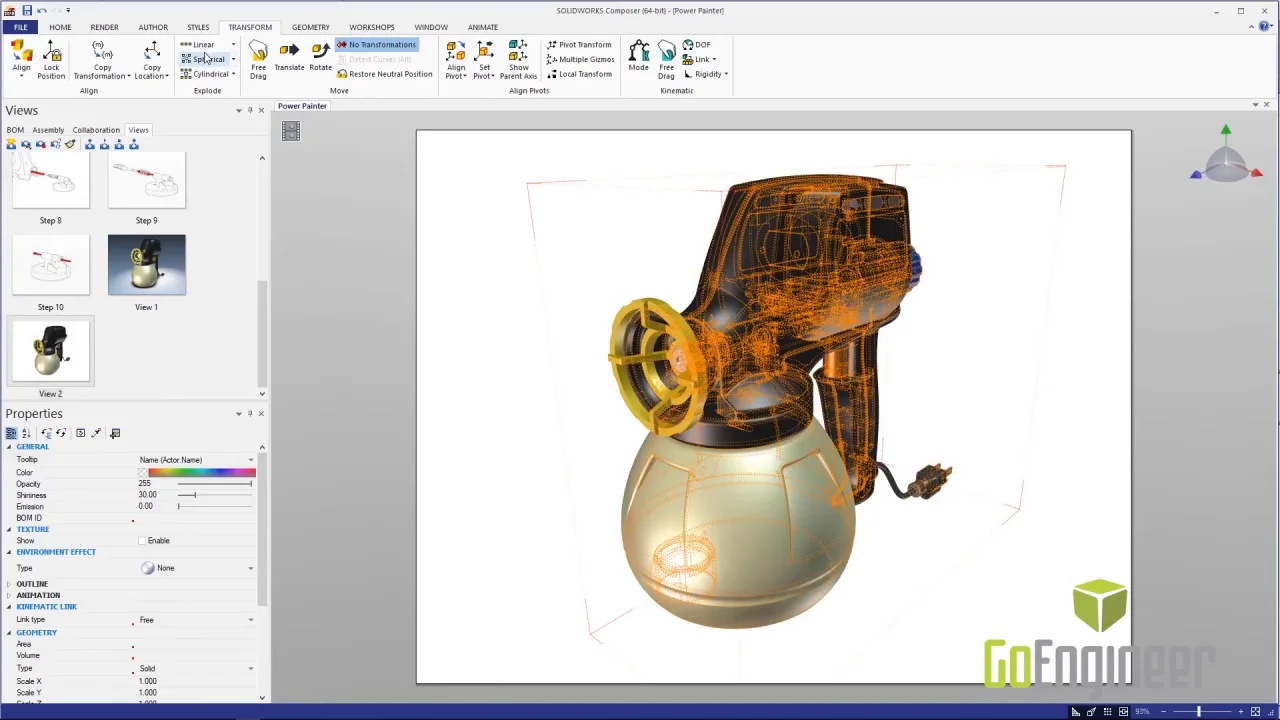The height and width of the screenshot is (720, 1280).
Task: Click the help icon at top right
Action: [x=1265, y=27]
